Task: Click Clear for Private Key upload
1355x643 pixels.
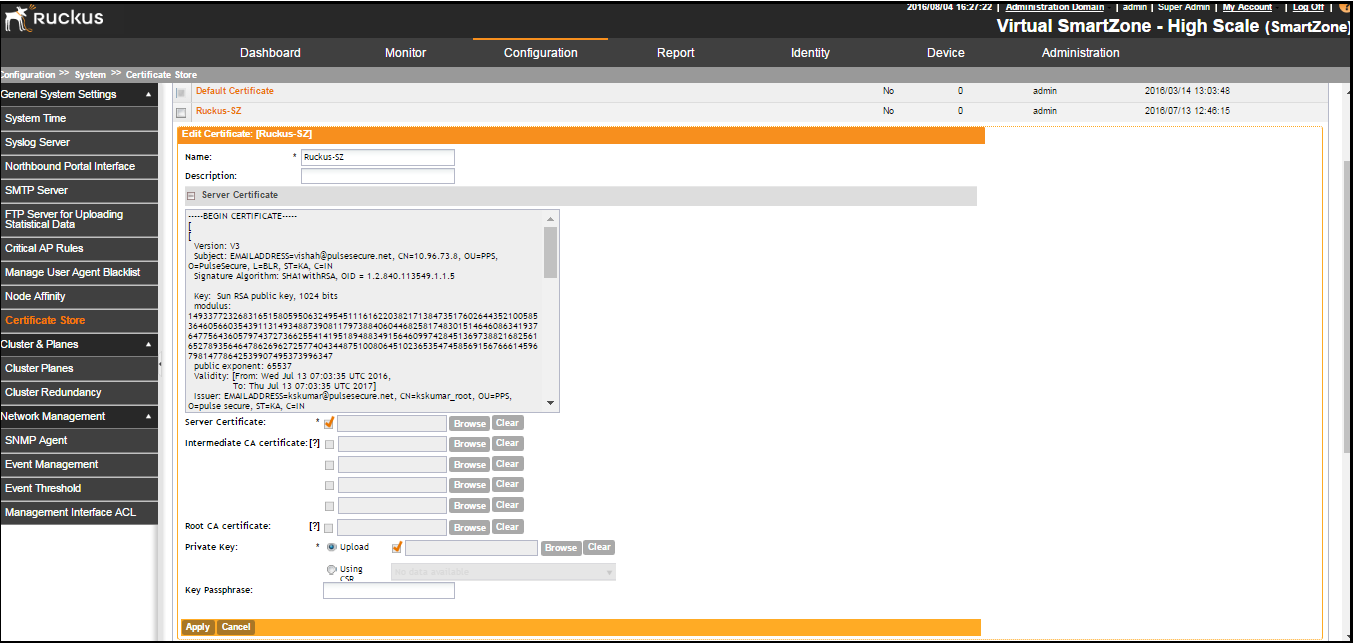Action: point(599,547)
